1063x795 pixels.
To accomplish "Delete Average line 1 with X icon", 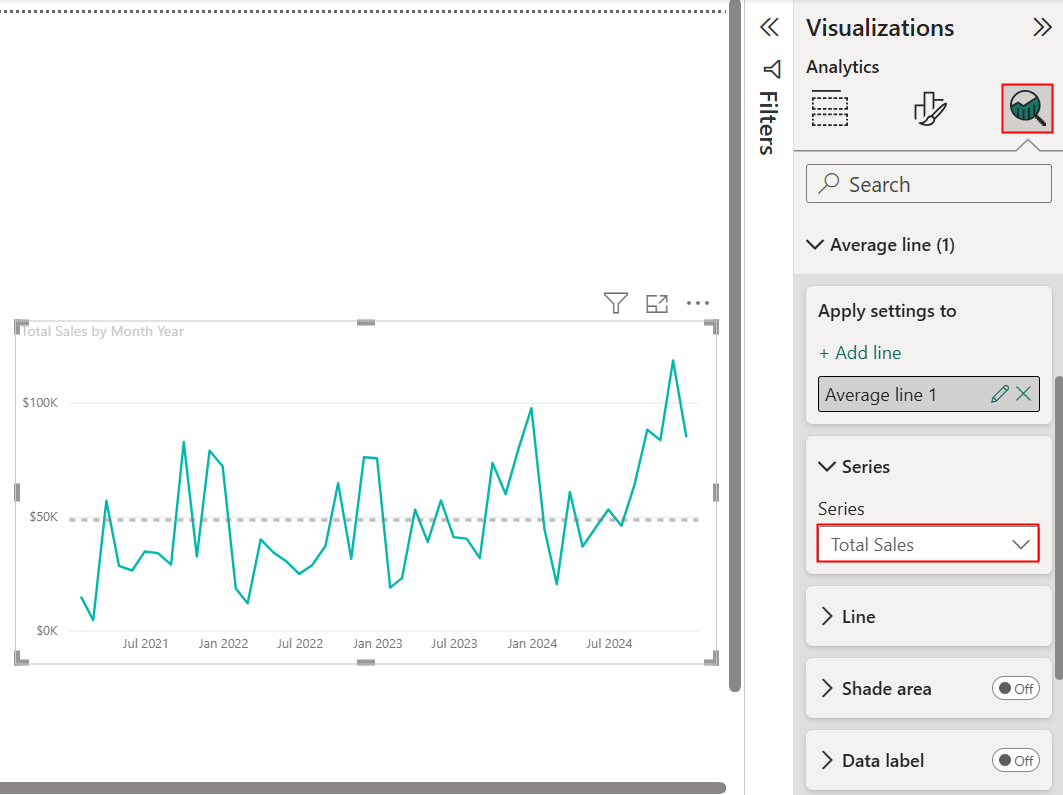I will click(1024, 394).
